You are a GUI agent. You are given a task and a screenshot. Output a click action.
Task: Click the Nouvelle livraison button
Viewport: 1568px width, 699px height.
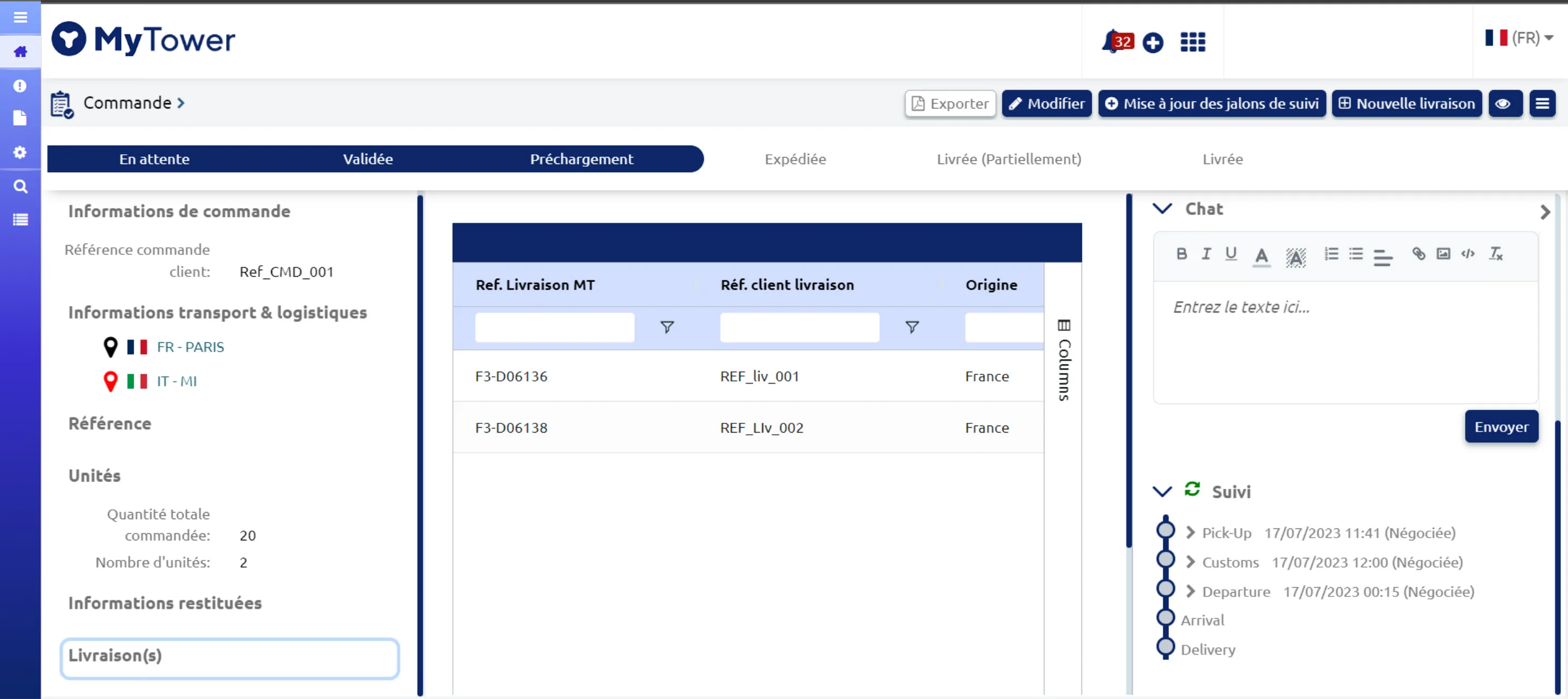click(x=1407, y=104)
